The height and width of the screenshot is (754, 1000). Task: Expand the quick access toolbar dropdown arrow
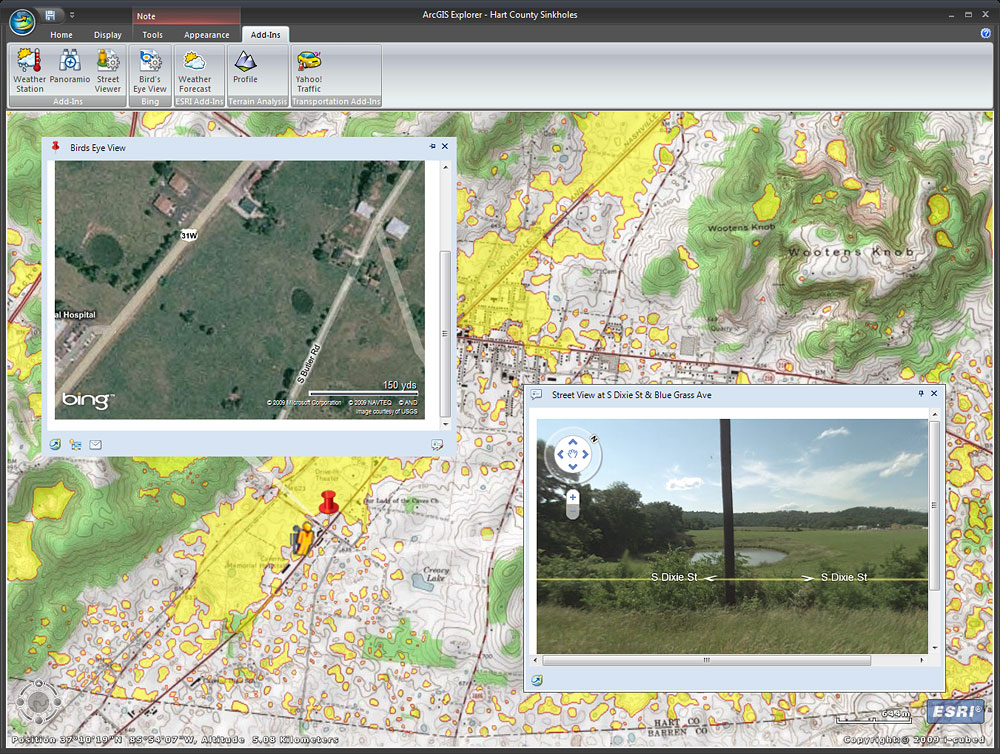point(72,15)
